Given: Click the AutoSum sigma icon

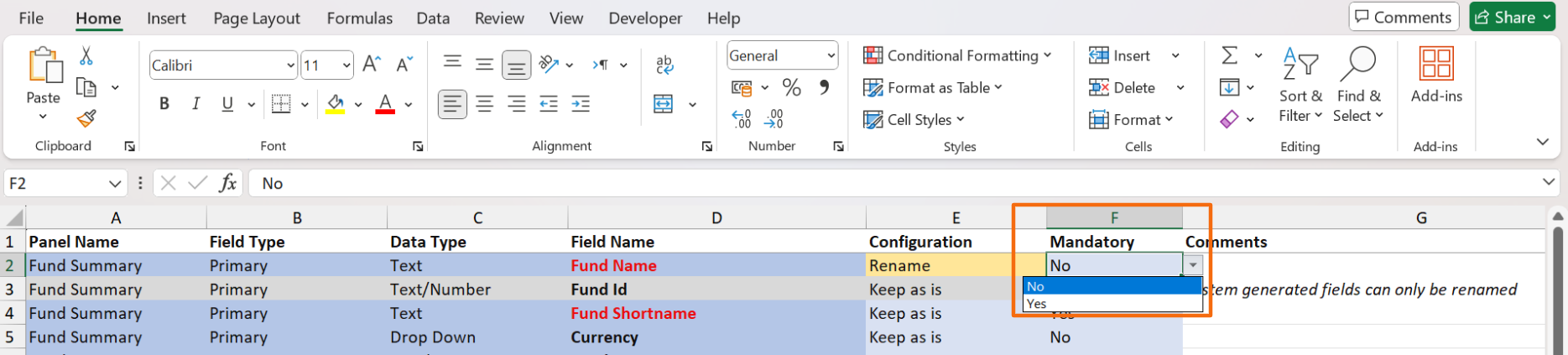Looking at the screenshot, I should (1230, 55).
